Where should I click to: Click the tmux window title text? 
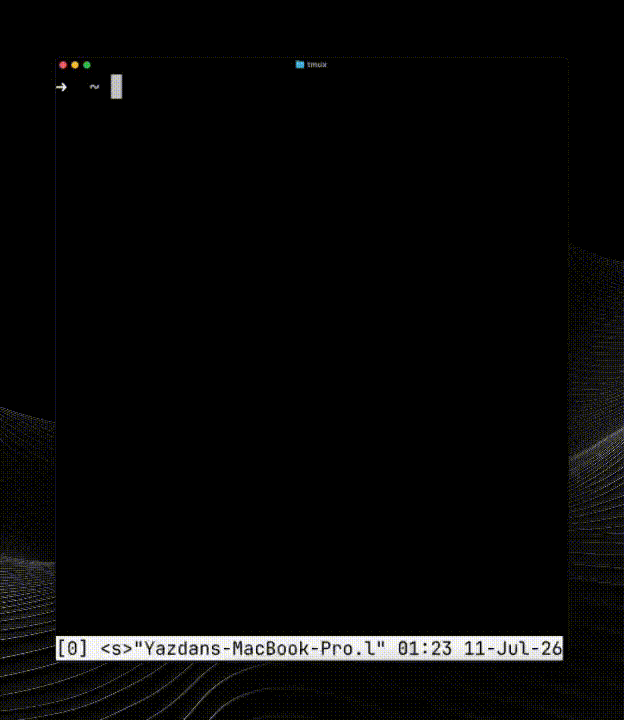(x=317, y=65)
